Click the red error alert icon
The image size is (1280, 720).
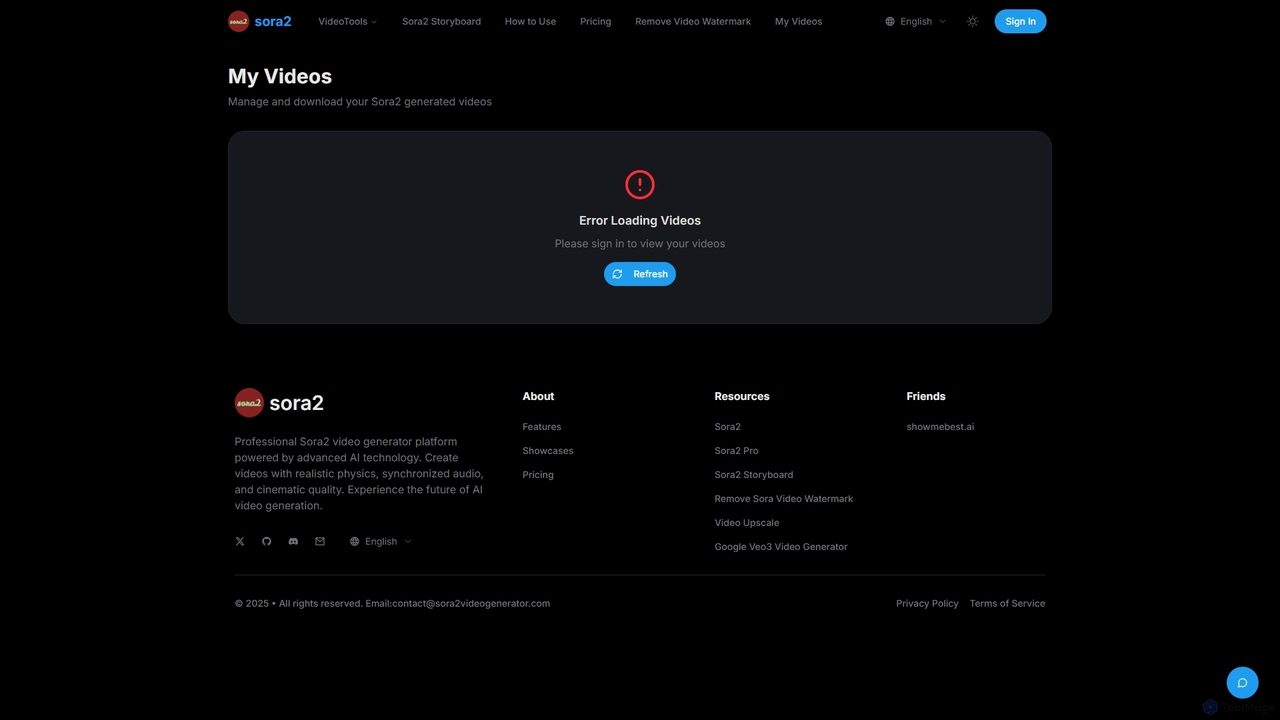[x=640, y=184]
